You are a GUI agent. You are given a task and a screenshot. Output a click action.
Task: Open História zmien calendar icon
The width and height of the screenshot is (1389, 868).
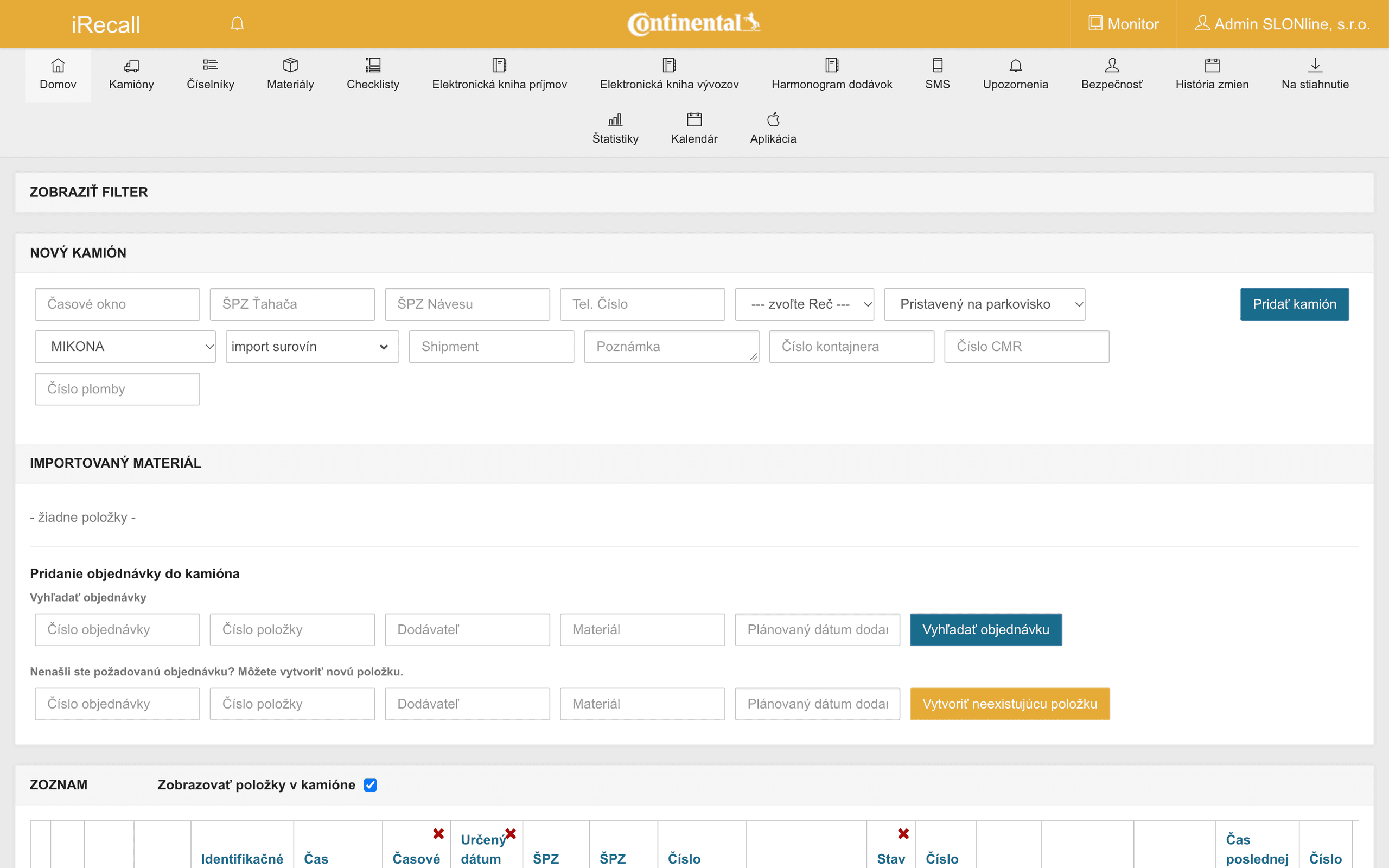(1212, 65)
